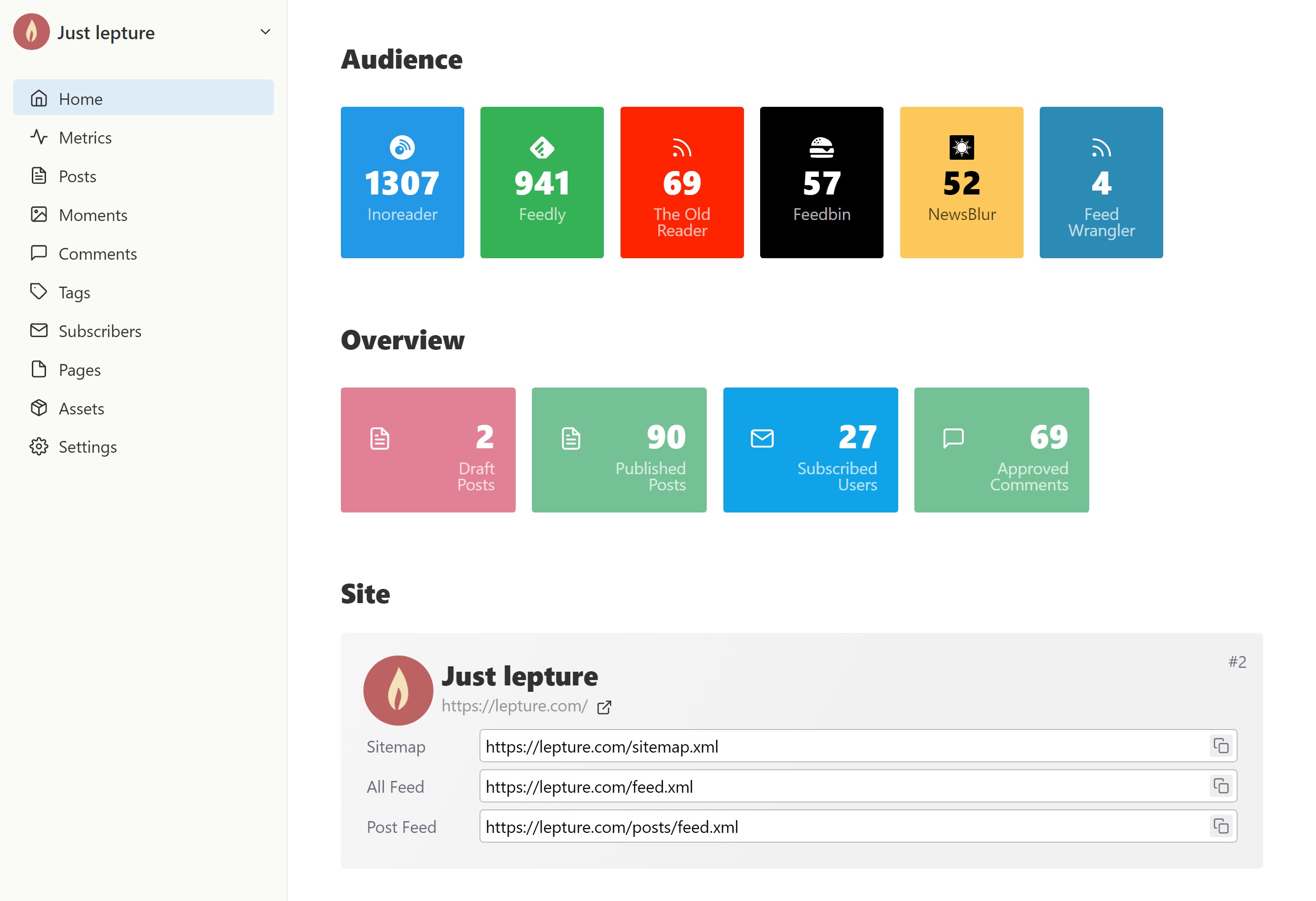Open the Subscribed Users overview card

[x=811, y=450]
